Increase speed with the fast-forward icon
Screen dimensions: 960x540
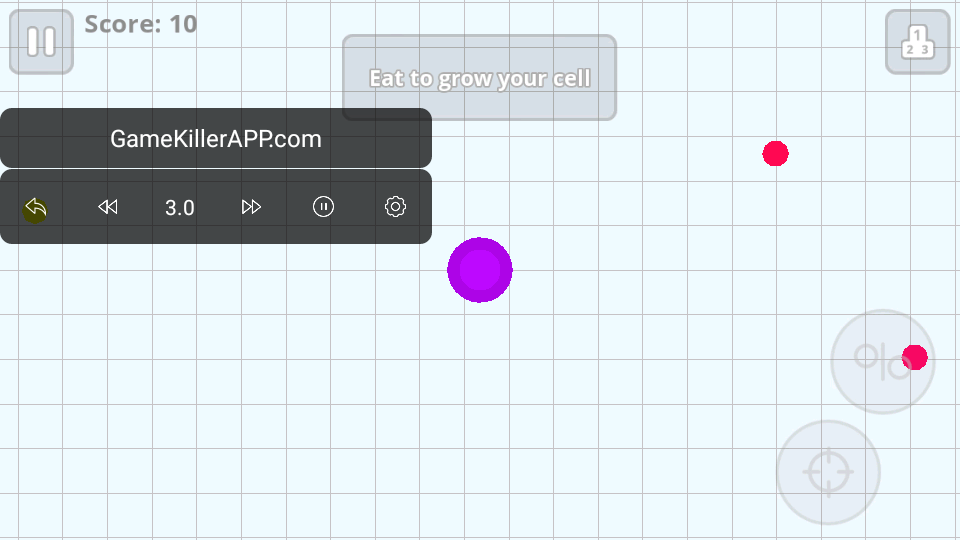[x=251, y=207]
